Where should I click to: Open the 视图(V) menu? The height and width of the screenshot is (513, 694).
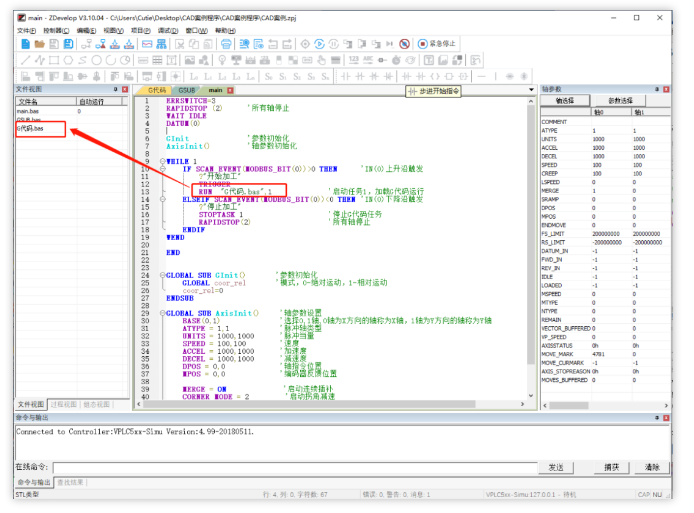click(113, 31)
